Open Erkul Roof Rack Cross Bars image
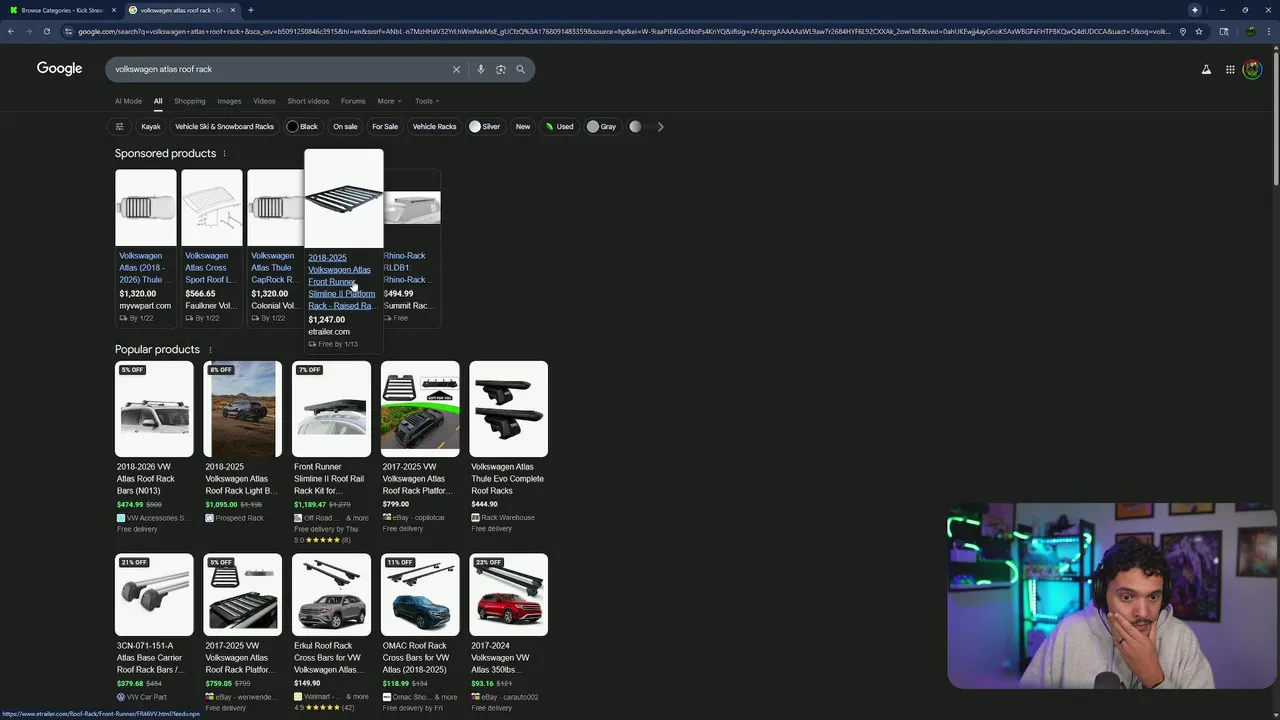The height and width of the screenshot is (720, 1280). (x=331, y=595)
